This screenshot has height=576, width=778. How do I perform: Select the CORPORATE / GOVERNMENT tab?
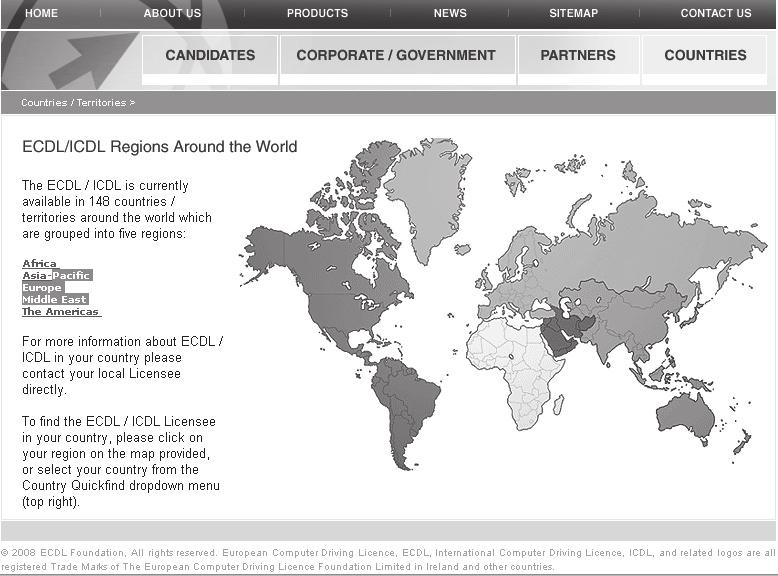point(396,55)
